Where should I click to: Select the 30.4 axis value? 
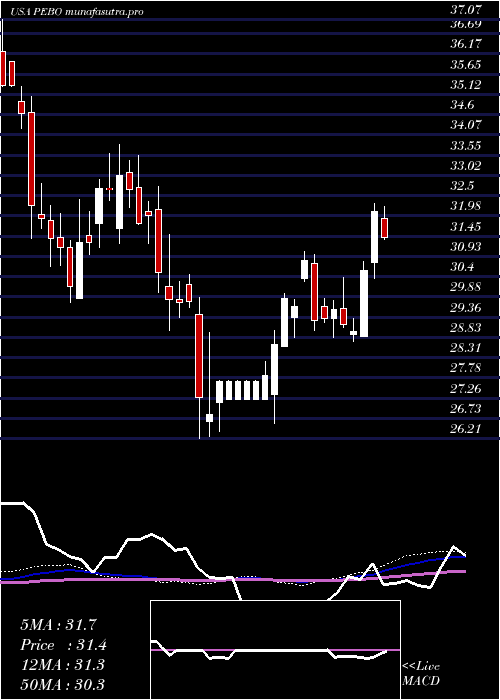(462, 267)
